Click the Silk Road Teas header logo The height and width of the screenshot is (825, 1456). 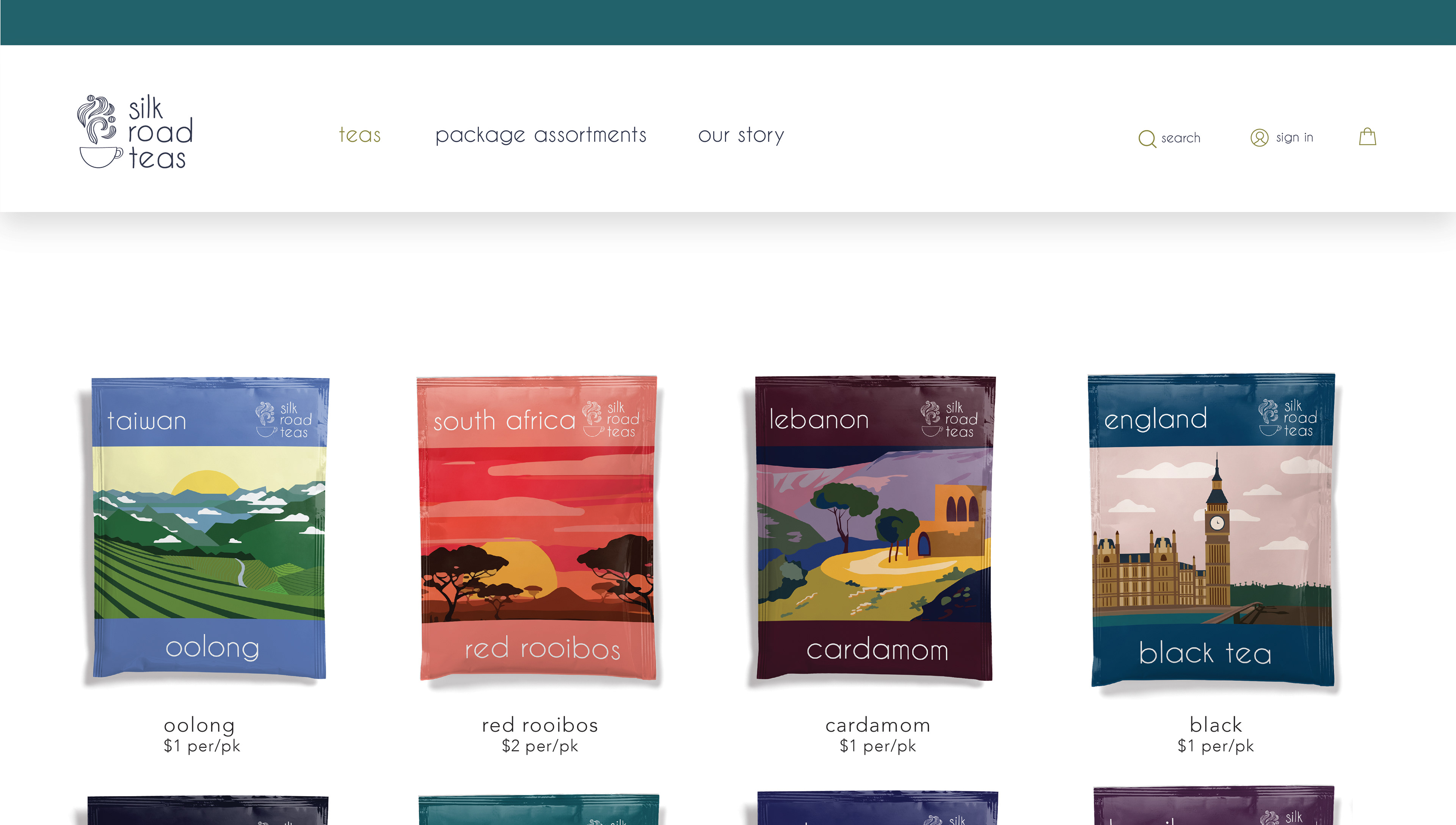point(135,132)
